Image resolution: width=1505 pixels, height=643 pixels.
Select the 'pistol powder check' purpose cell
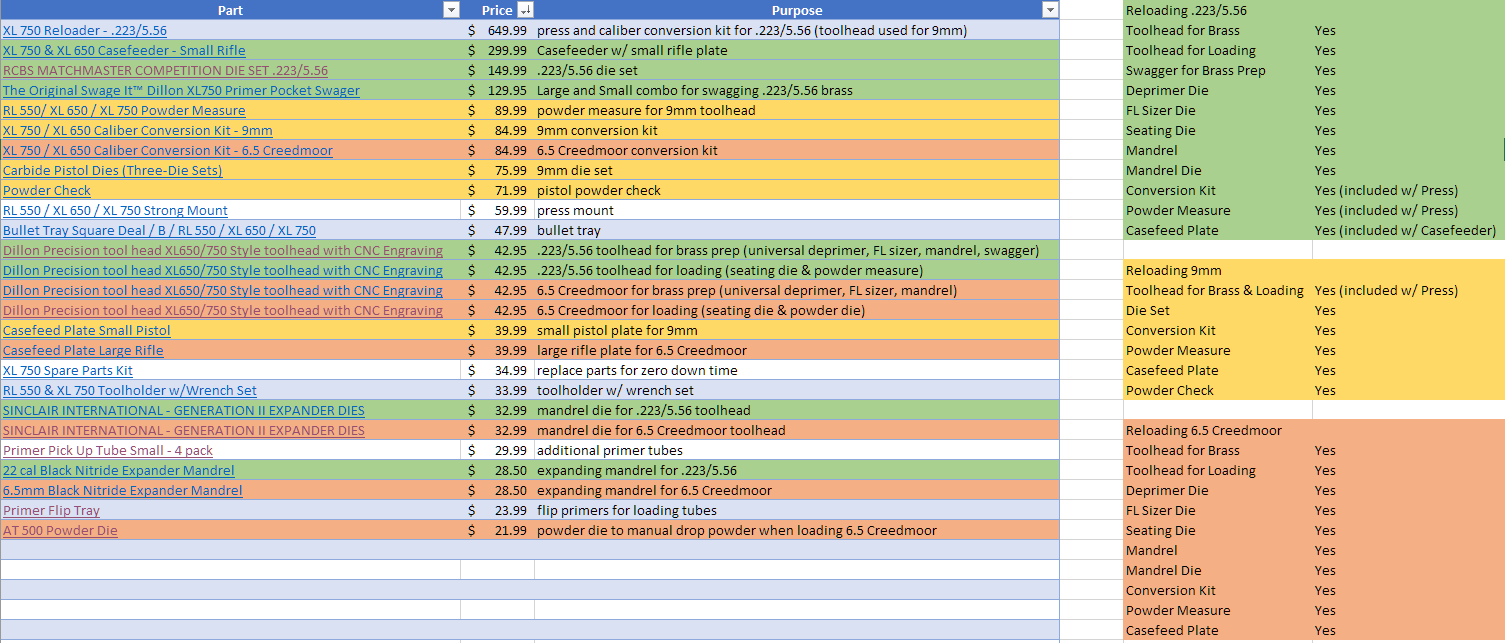coord(797,190)
